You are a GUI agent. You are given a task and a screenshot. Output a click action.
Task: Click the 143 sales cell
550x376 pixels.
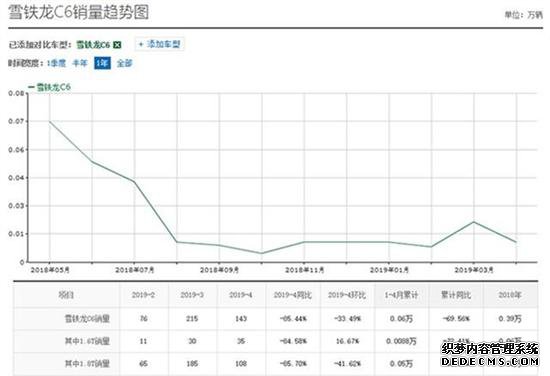pos(241,318)
